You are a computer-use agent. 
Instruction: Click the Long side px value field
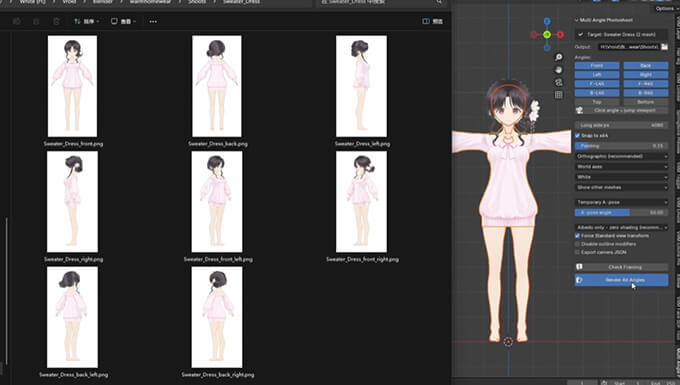click(621, 125)
